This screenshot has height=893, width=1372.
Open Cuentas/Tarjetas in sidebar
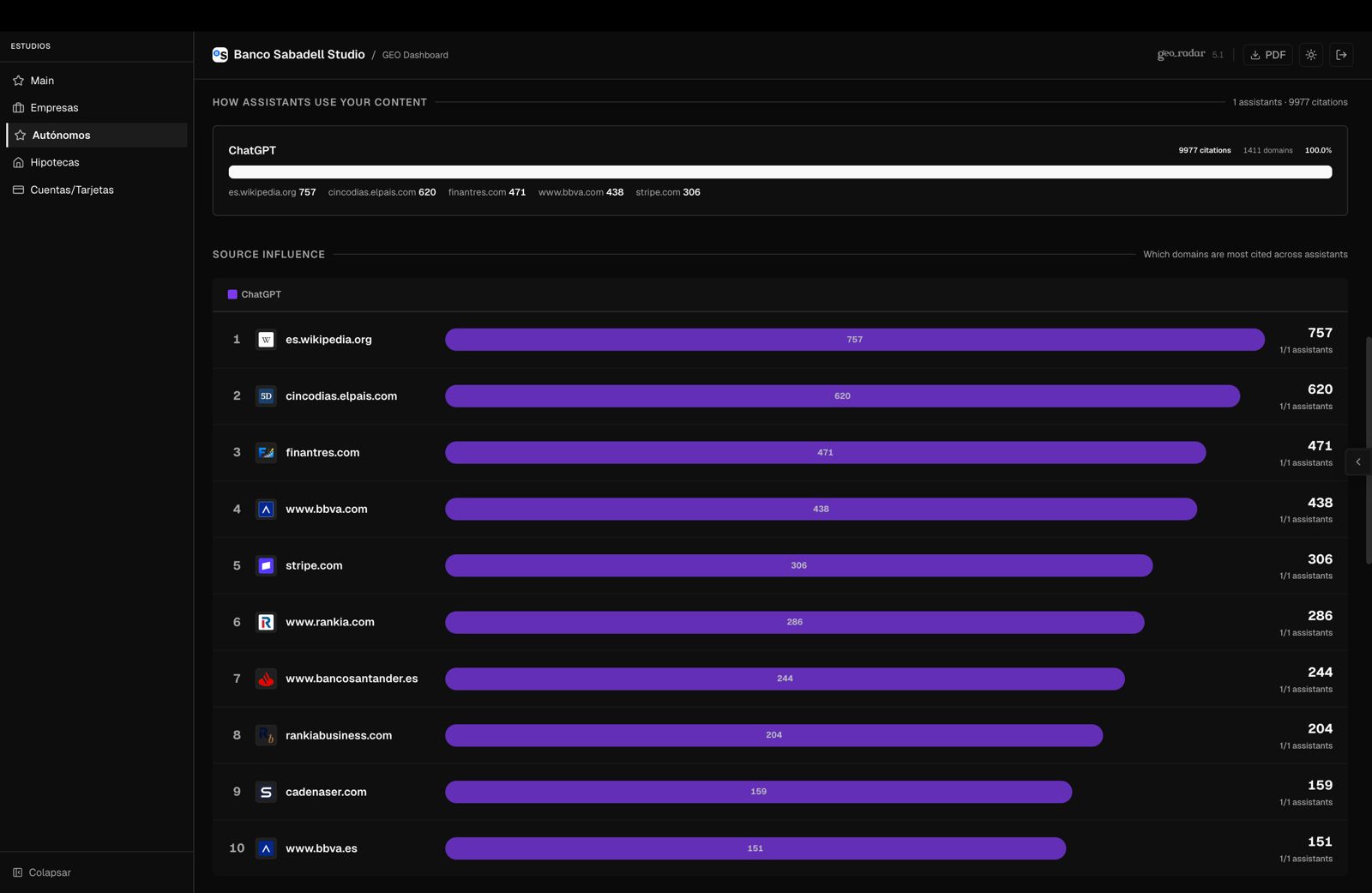coord(71,190)
